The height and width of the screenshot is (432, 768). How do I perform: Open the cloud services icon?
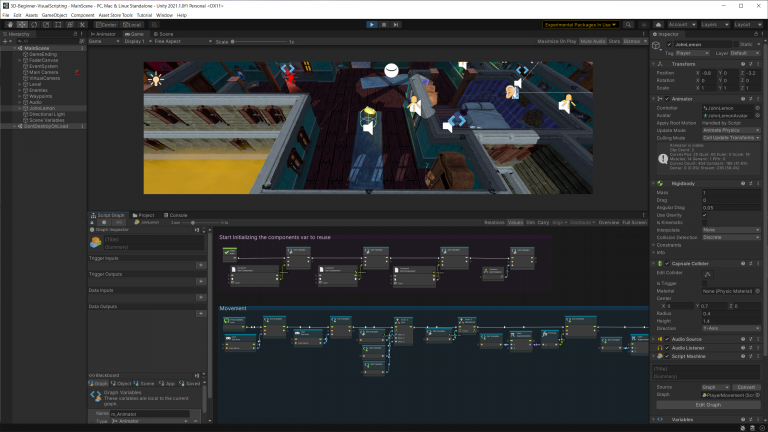(x=658, y=24)
